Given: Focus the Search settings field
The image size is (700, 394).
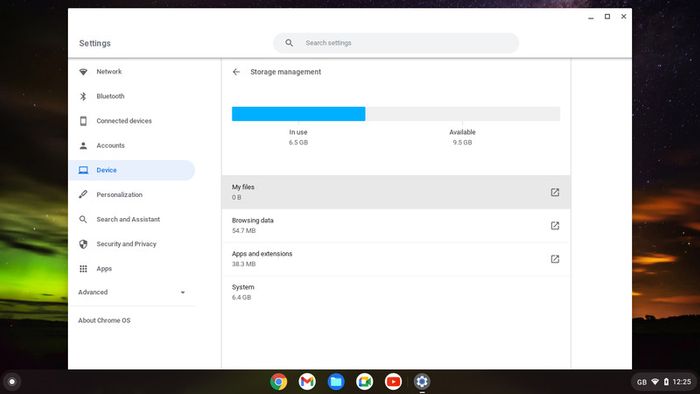Looking at the screenshot, I should click(x=396, y=43).
